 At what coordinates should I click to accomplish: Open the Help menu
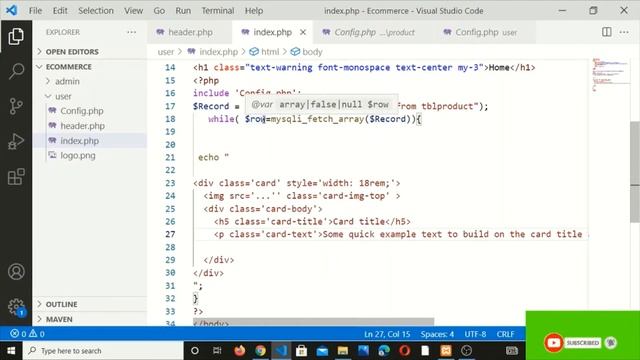(x=254, y=11)
